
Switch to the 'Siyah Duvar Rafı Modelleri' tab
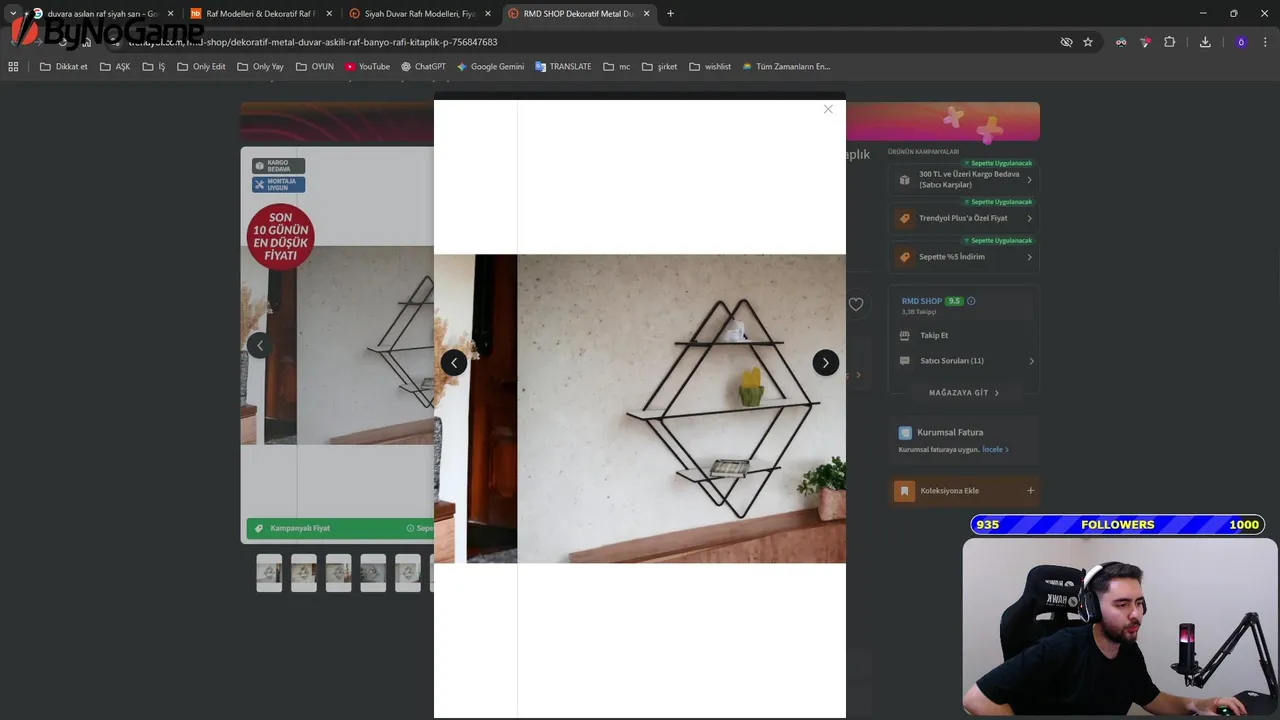[418, 14]
